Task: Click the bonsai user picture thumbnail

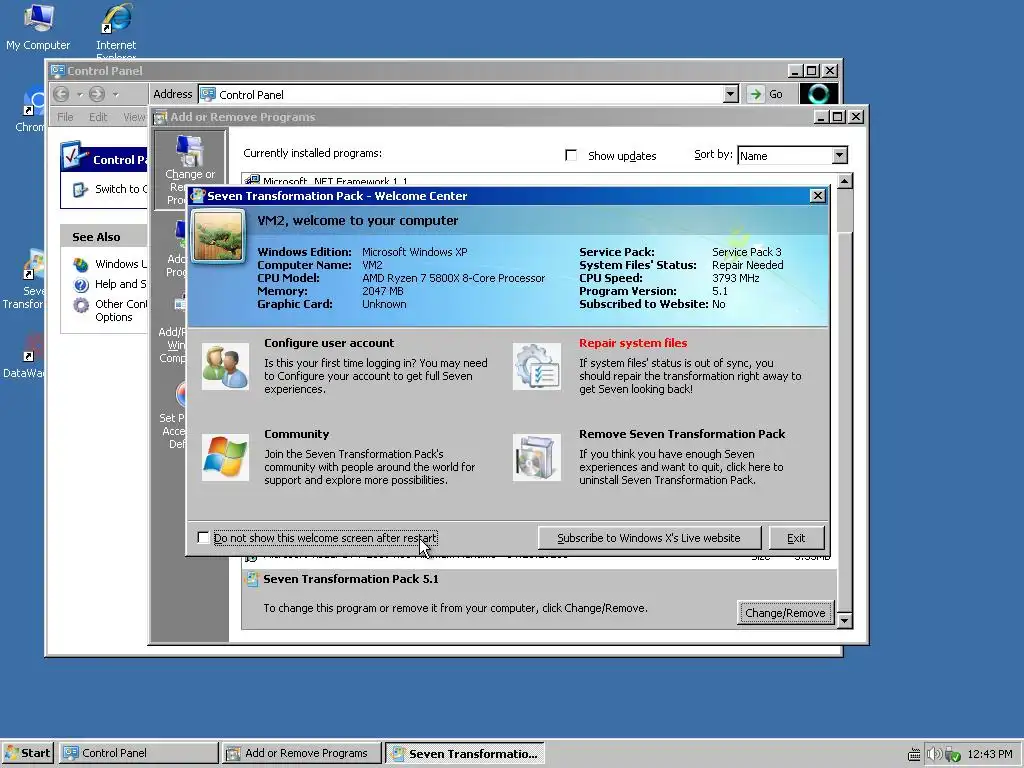Action: point(218,236)
